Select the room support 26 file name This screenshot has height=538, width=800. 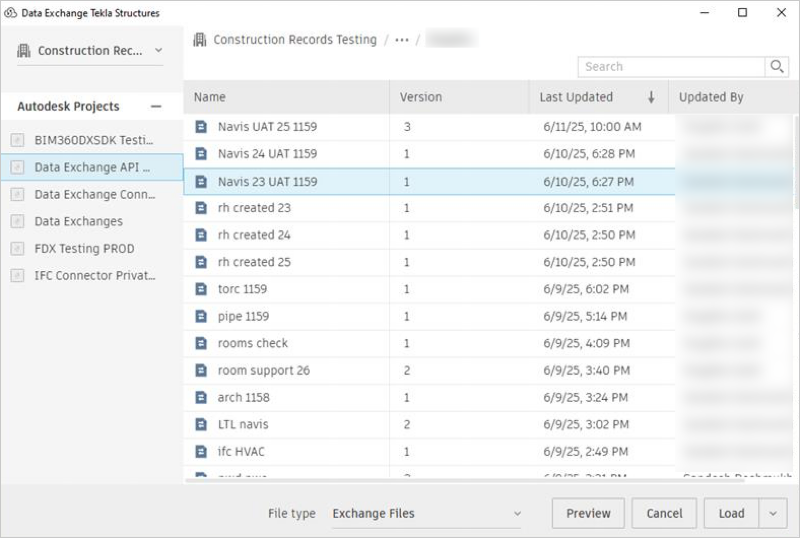[x=264, y=370]
